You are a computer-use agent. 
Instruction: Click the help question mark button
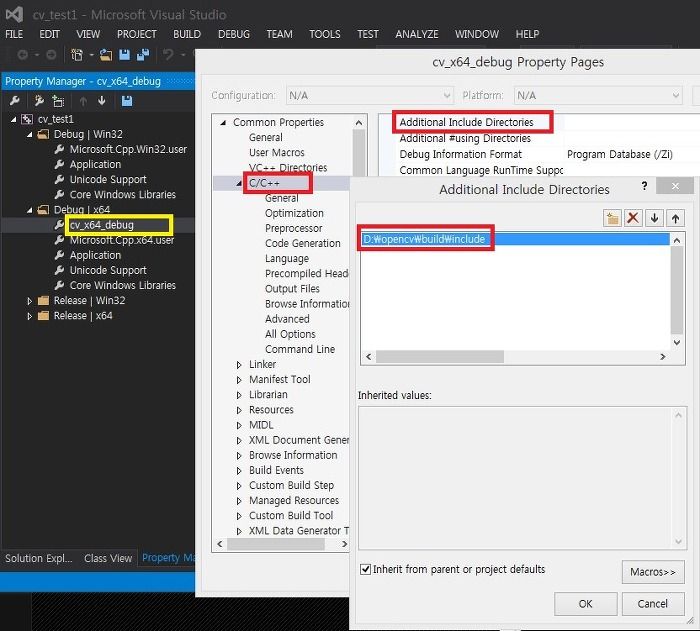[x=644, y=186]
